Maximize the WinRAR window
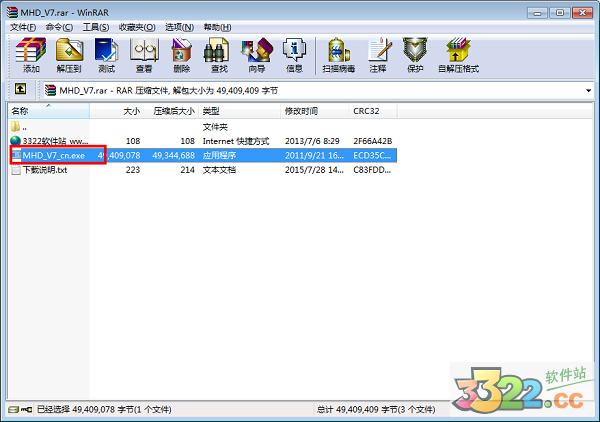 tap(559, 13)
